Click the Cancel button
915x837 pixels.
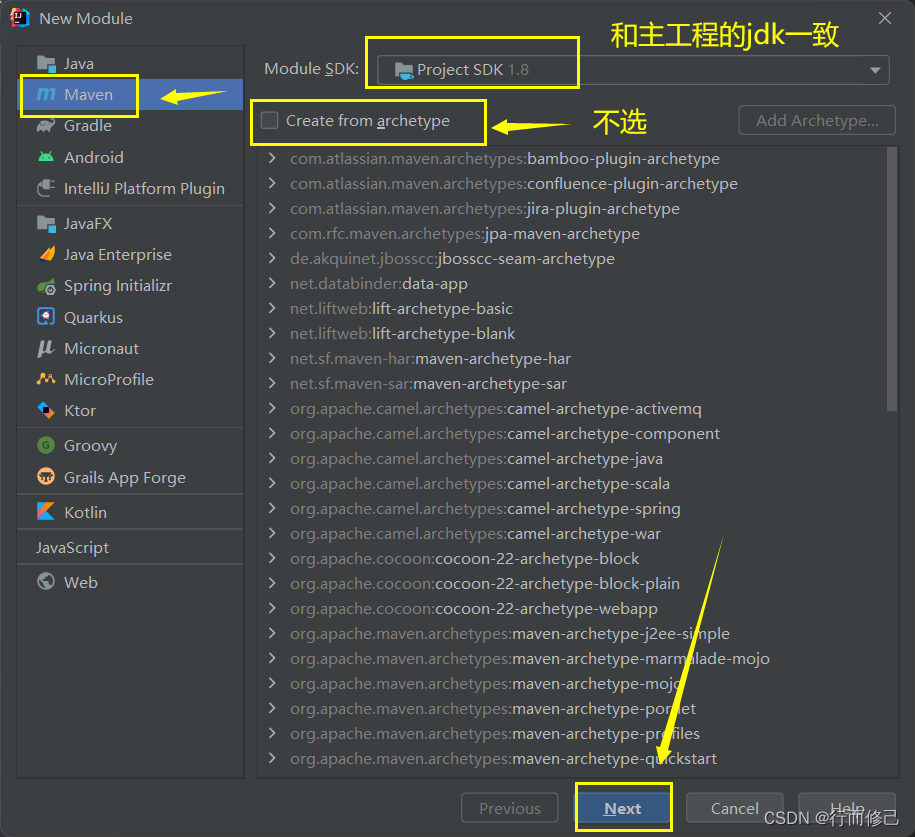734,808
